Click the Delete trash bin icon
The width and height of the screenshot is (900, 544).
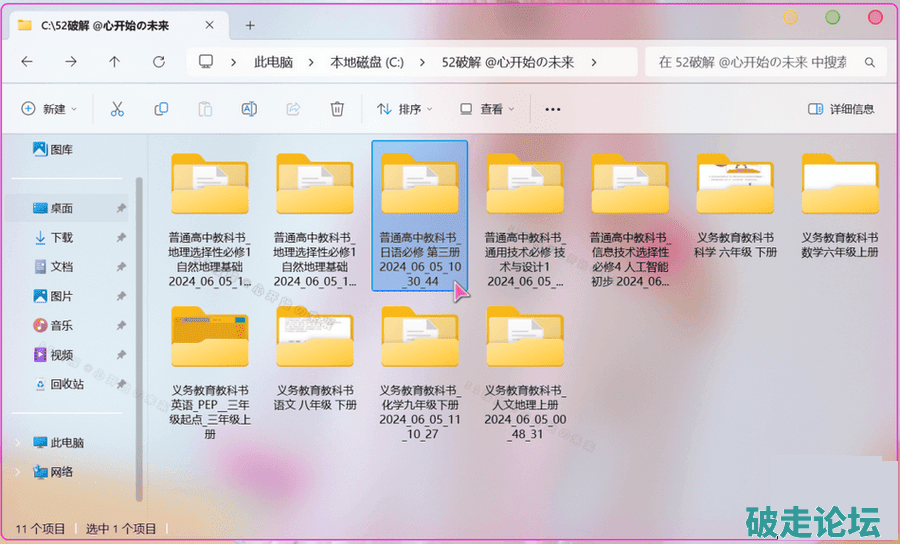click(x=338, y=109)
